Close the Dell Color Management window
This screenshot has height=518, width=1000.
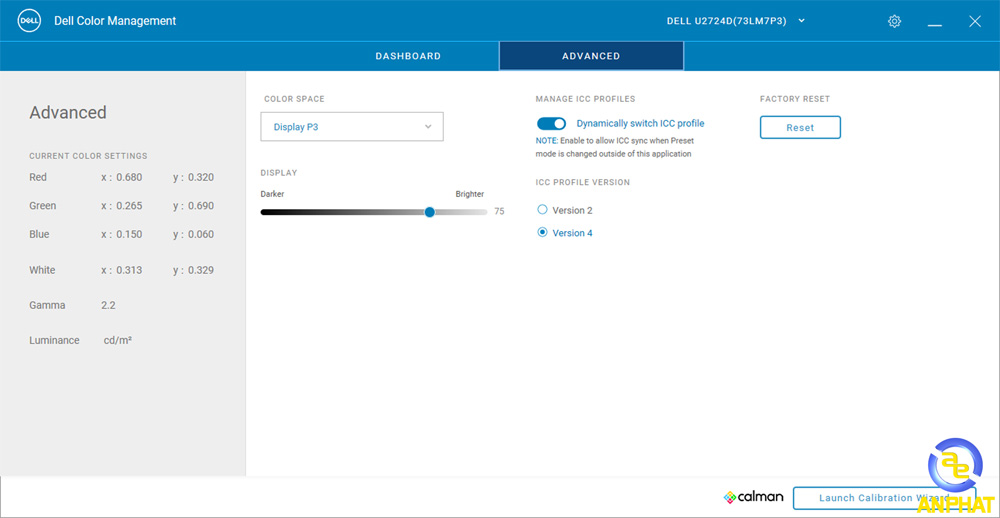pyautogui.click(x=974, y=21)
